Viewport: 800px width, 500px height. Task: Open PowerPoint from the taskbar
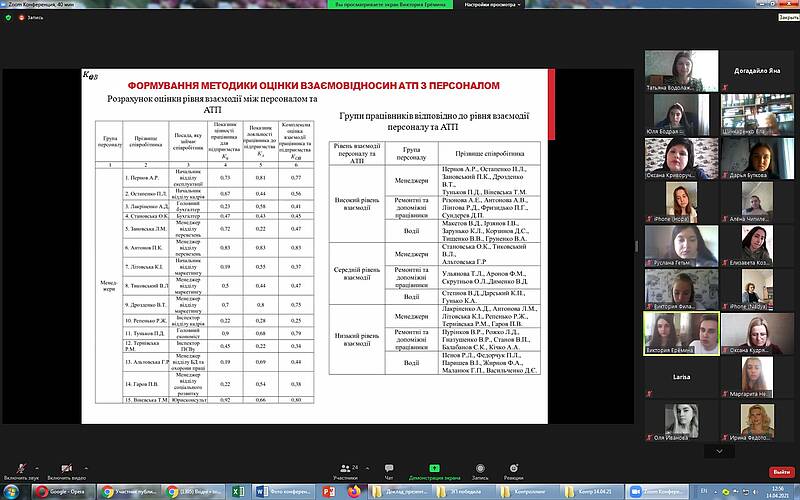pos(328,492)
